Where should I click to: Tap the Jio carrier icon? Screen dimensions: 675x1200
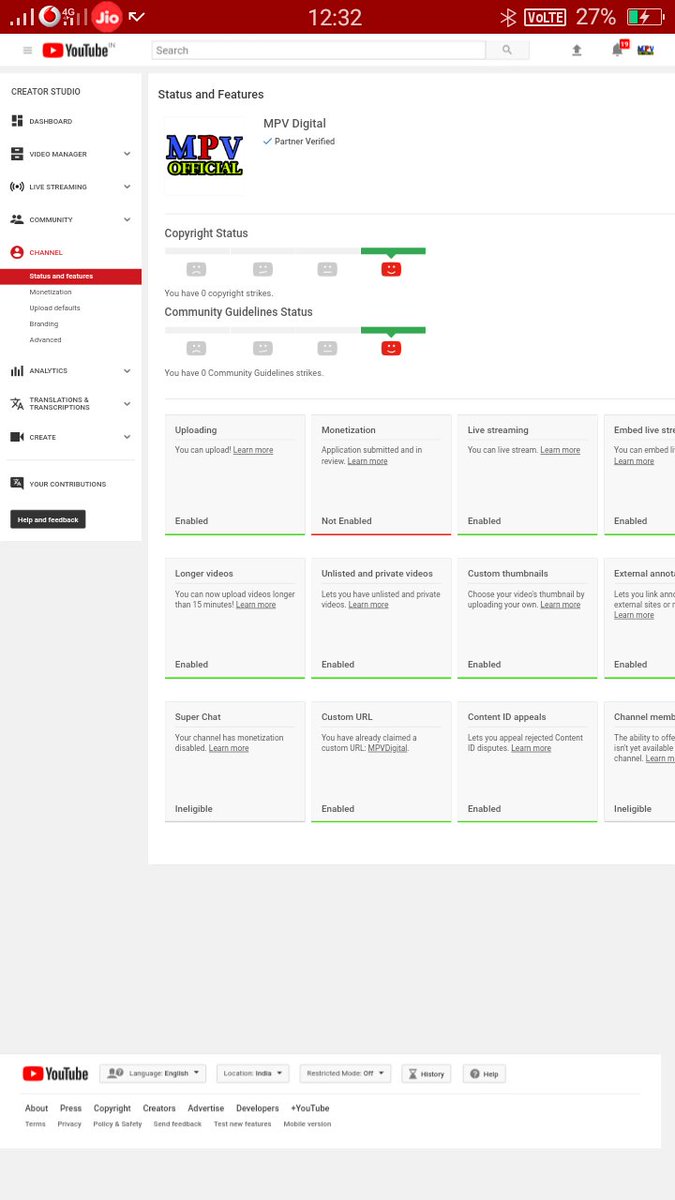(106, 17)
